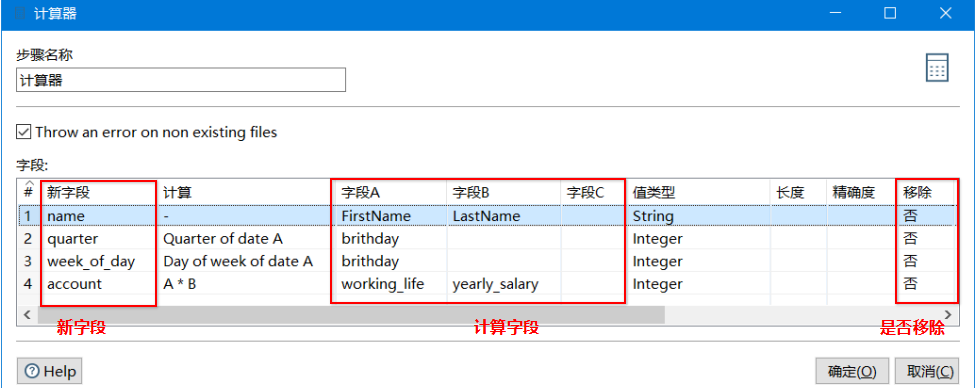Click the horizontal scrollbar thumb
978x388 pixels.
(351, 315)
